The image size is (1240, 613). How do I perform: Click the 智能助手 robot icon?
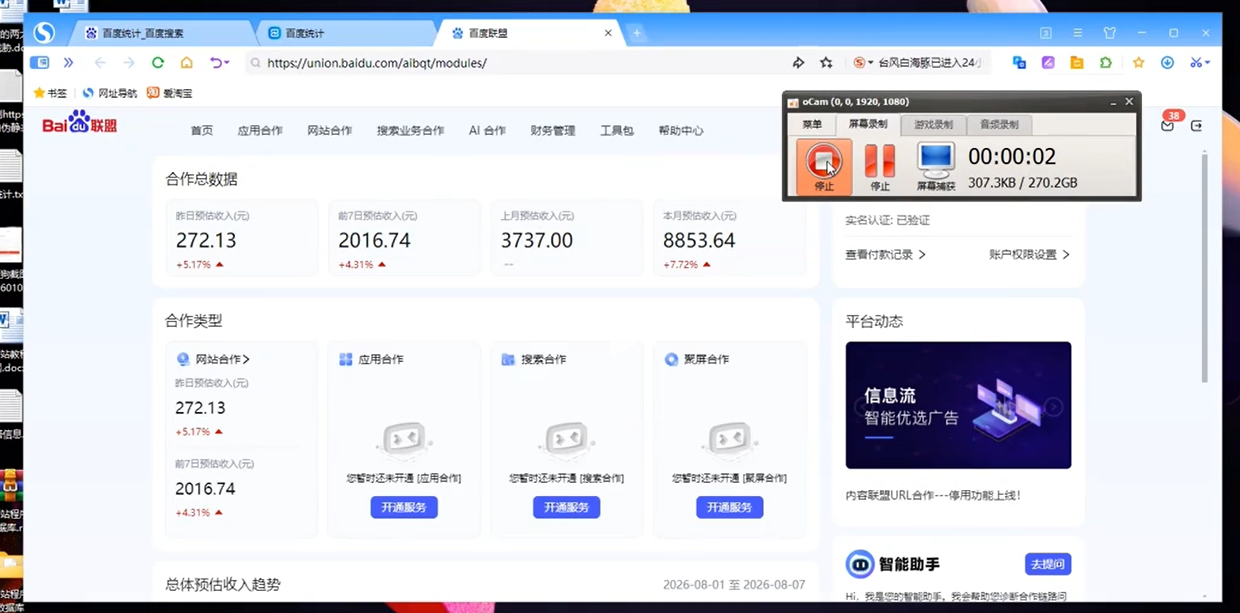point(860,564)
